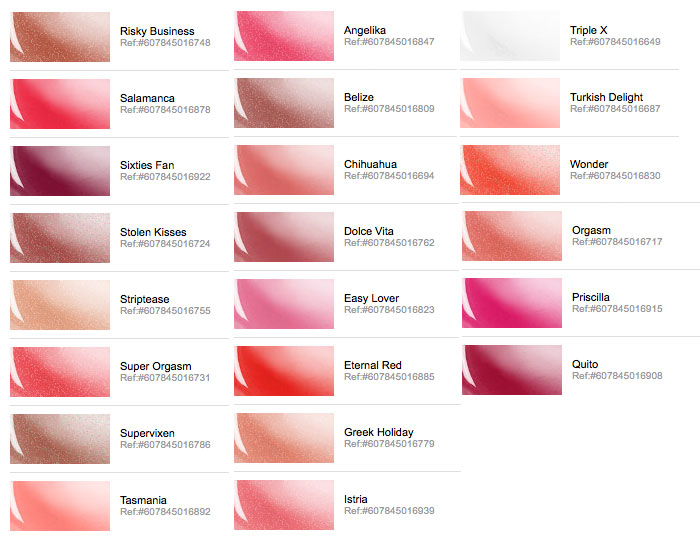Choose the Turkish Delight swatch
The height and width of the screenshot is (539, 700).
pos(510,103)
